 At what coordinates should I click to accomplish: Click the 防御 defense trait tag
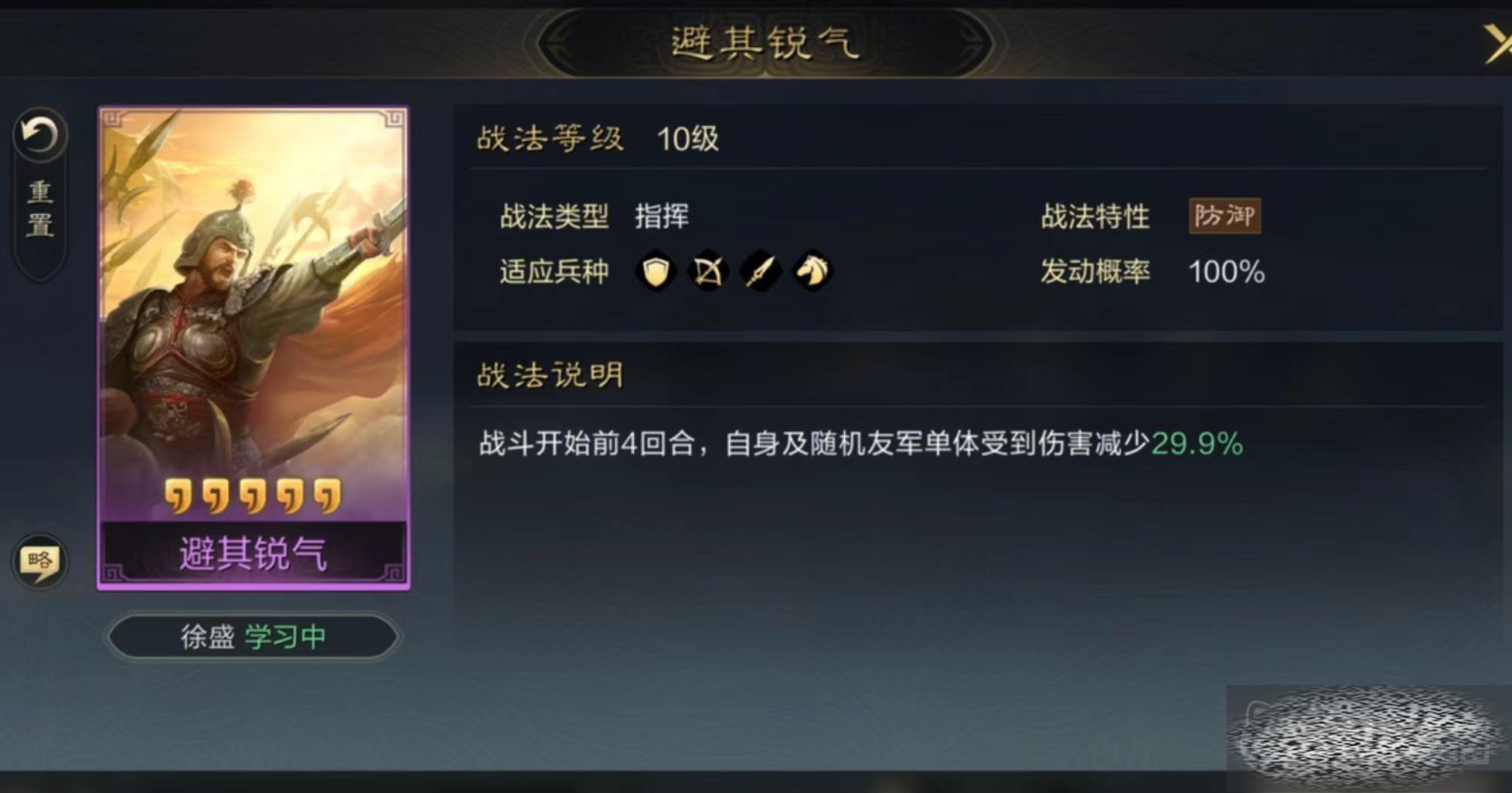[x=1224, y=216]
